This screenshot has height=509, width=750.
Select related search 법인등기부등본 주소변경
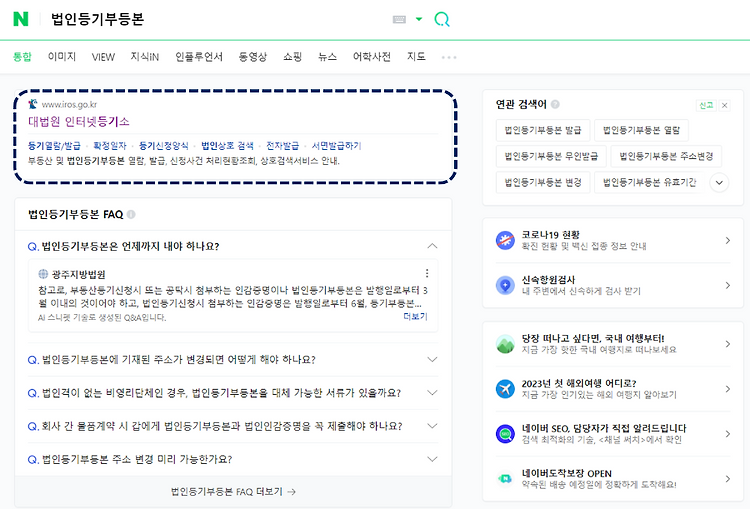point(666,156)
